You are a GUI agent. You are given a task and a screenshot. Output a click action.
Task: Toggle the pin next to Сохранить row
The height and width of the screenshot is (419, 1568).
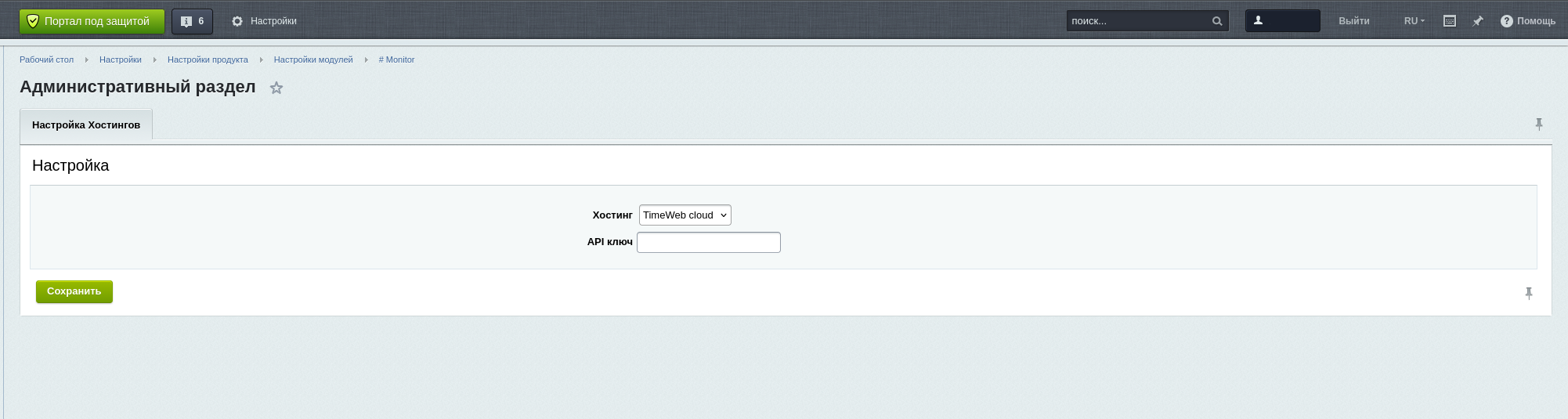(x=1528, y=293)
